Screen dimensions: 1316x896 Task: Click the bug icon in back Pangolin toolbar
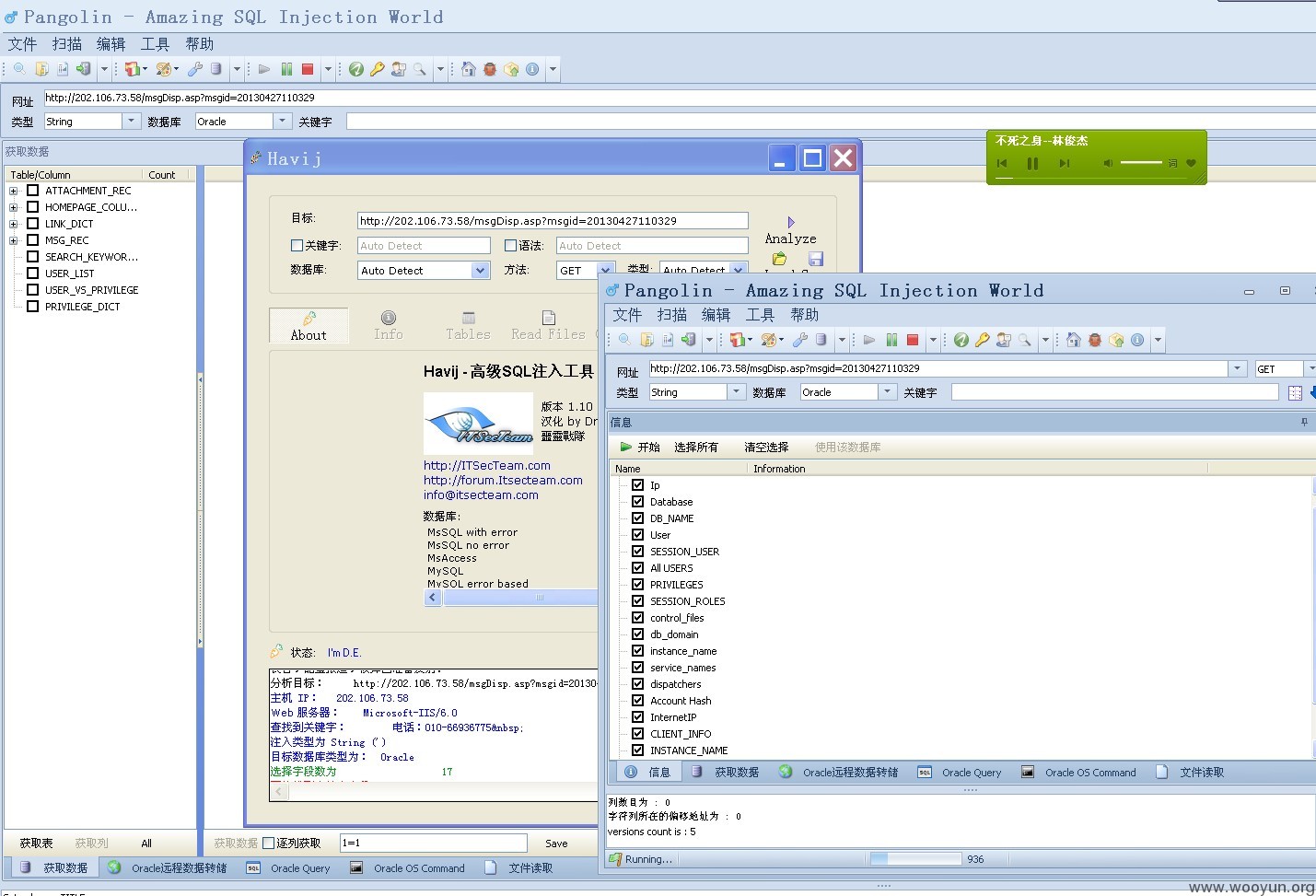point(490,69)
